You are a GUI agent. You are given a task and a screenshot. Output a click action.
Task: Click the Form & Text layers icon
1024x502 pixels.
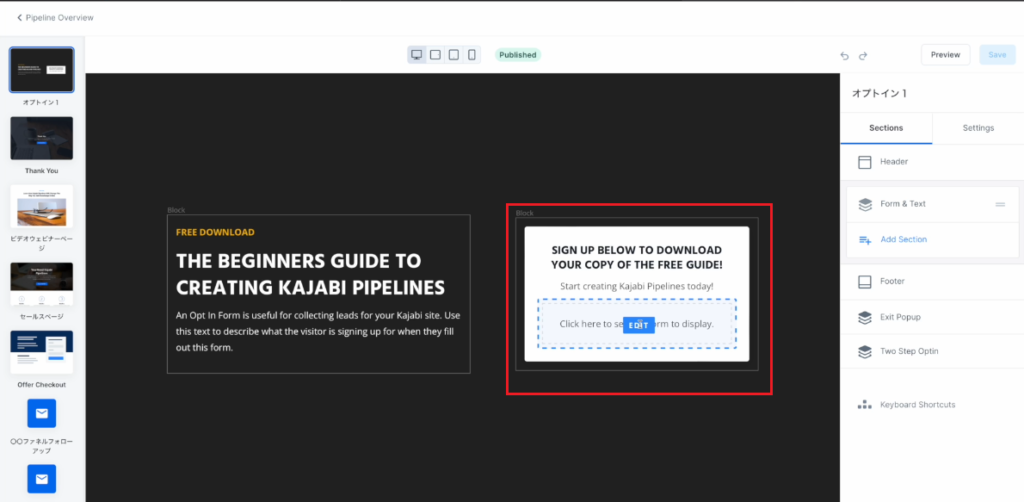pos(865,204)
